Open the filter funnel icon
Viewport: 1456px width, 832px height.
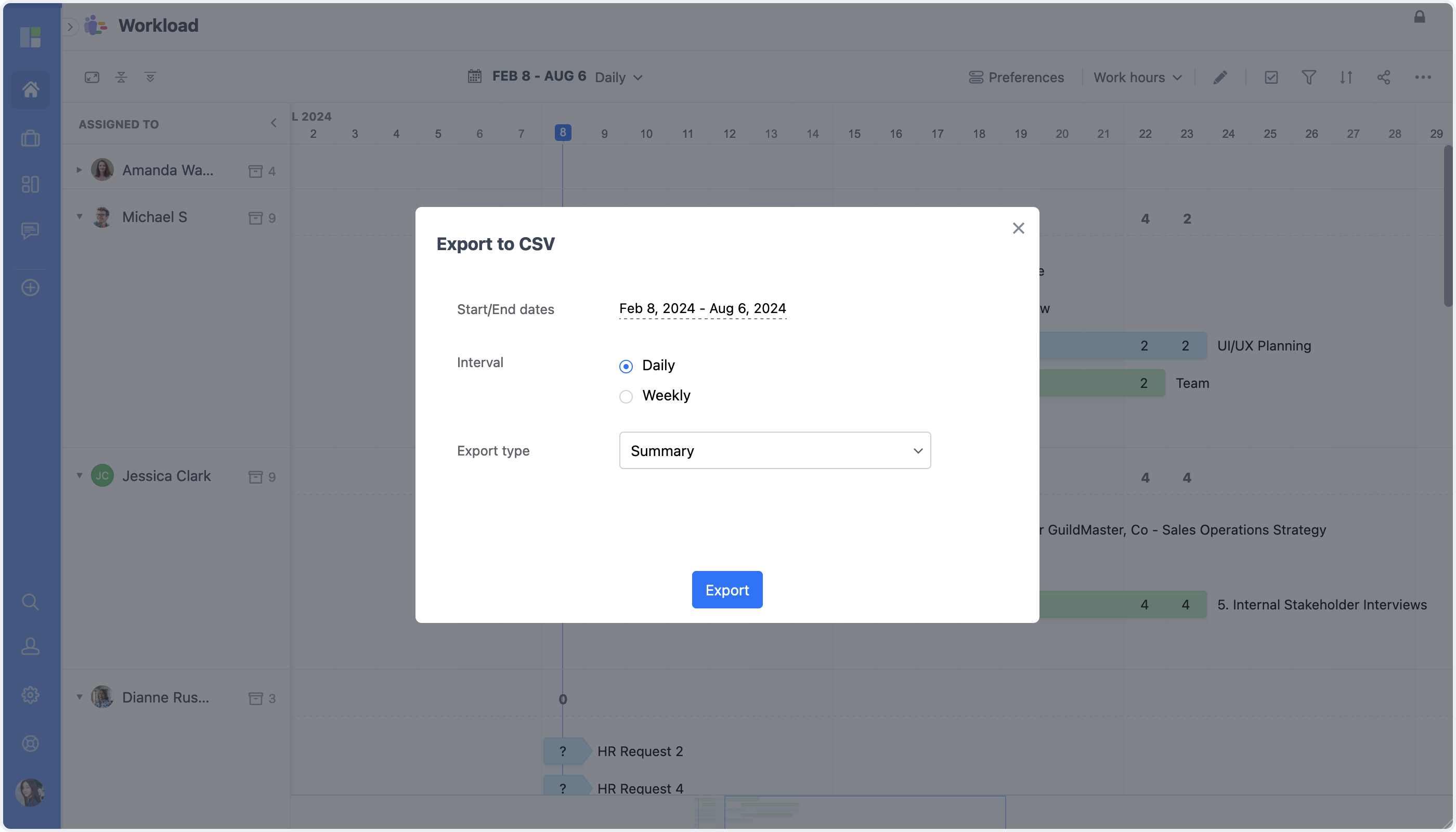pos(1308,77)
